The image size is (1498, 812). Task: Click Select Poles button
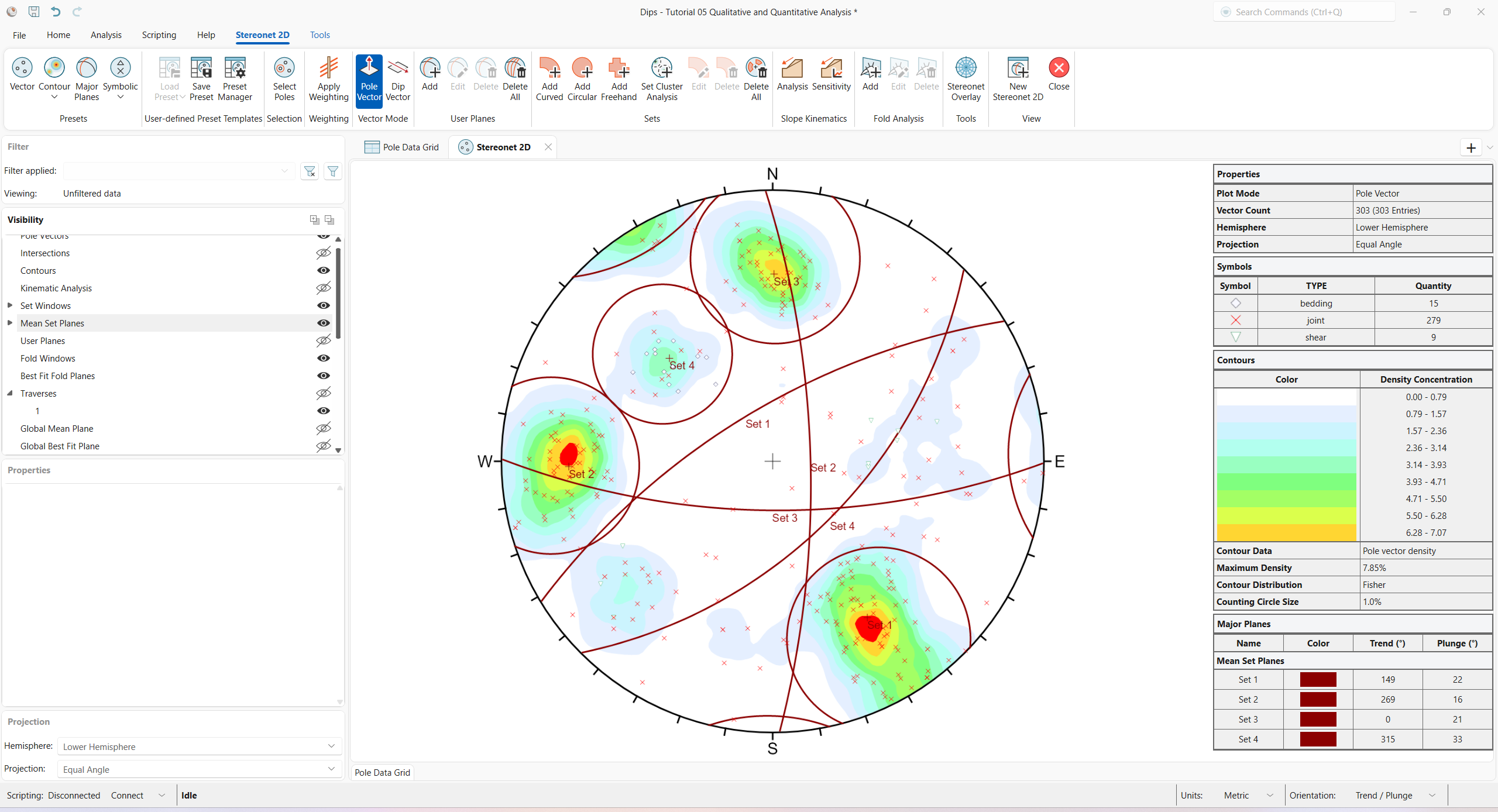284,79
